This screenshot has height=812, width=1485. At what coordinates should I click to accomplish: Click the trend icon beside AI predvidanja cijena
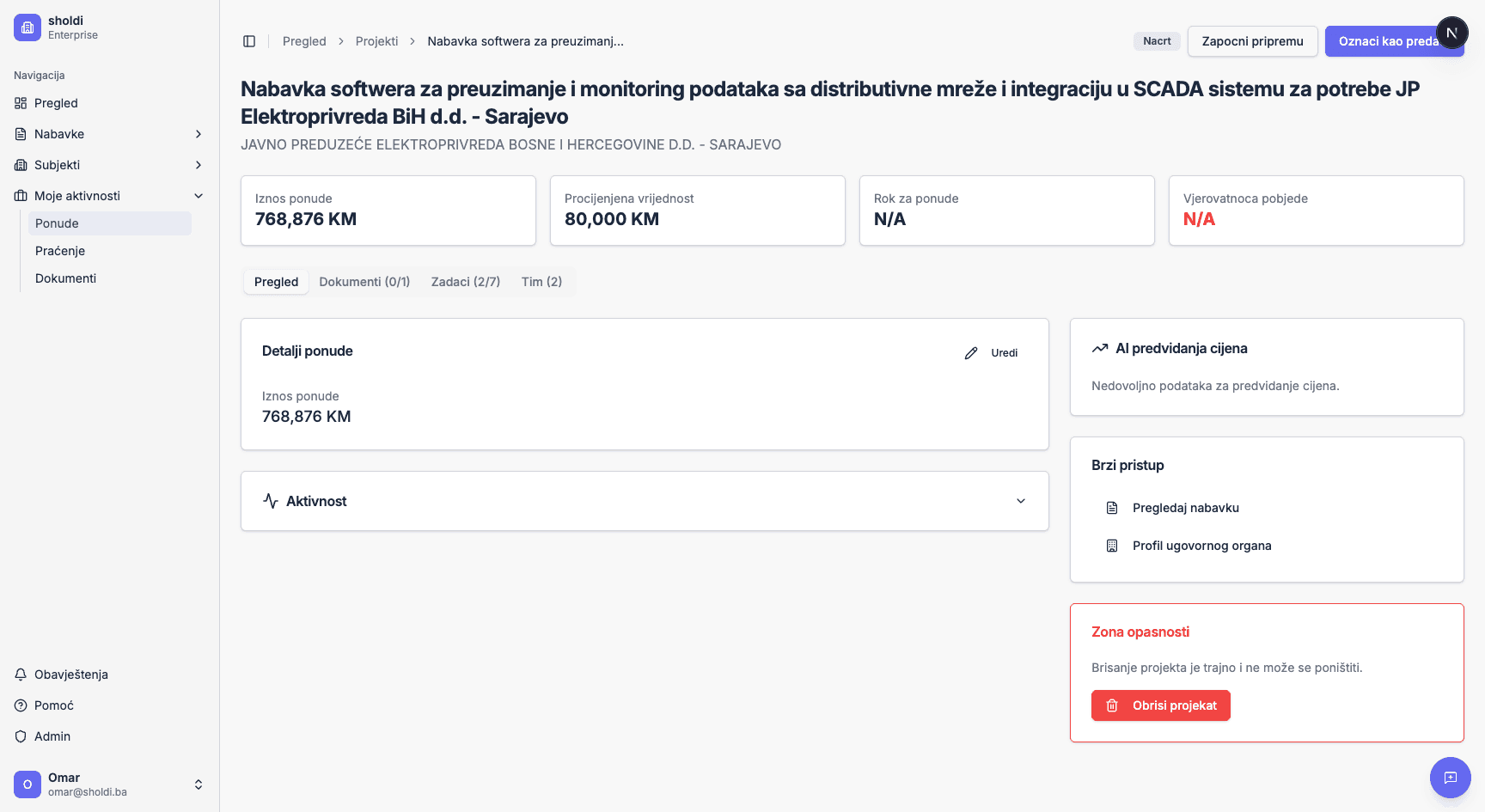(1100, 347)
